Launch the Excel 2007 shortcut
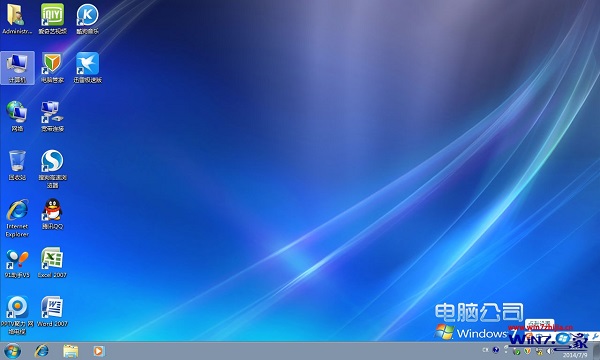Screen dimensions: 600x360 pos(52,263)
